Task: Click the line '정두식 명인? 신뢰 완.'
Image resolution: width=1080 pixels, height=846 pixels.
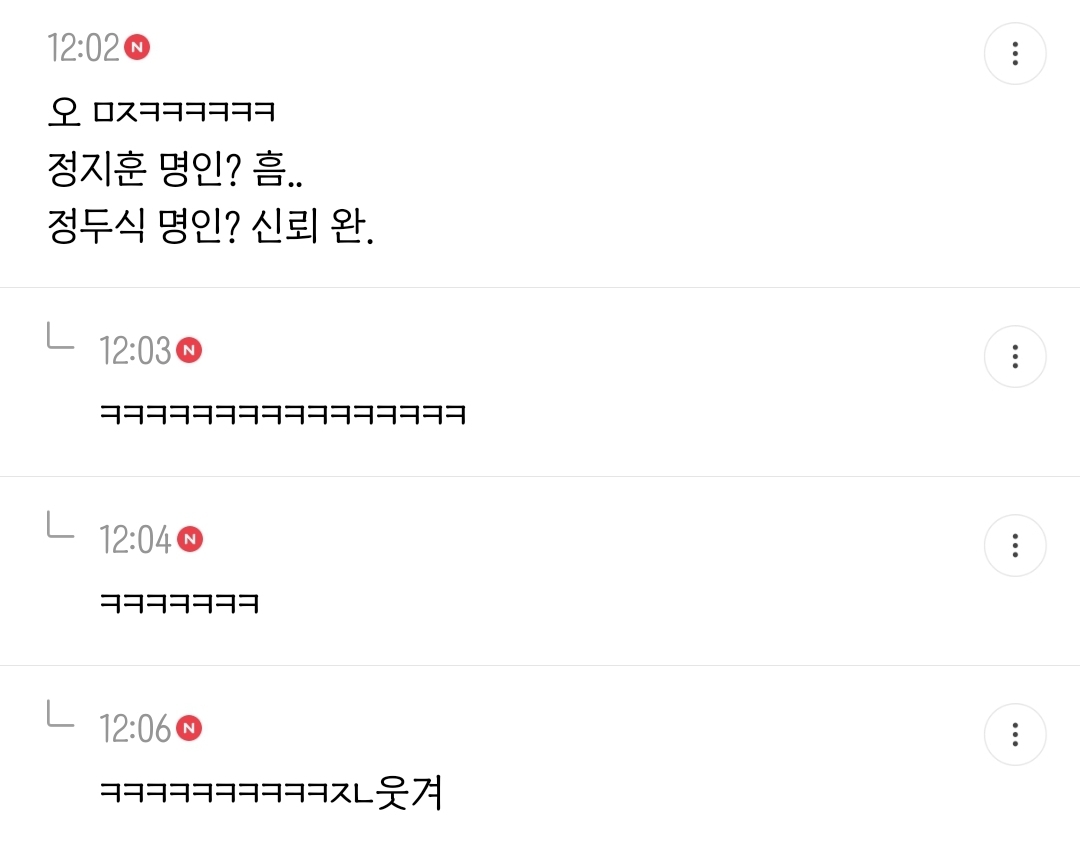Action: coord(211,227)
